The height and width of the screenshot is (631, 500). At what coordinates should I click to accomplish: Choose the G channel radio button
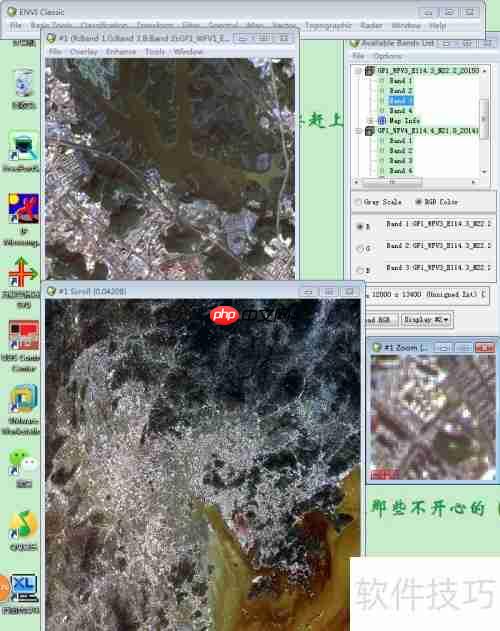[x=360, y=248]
